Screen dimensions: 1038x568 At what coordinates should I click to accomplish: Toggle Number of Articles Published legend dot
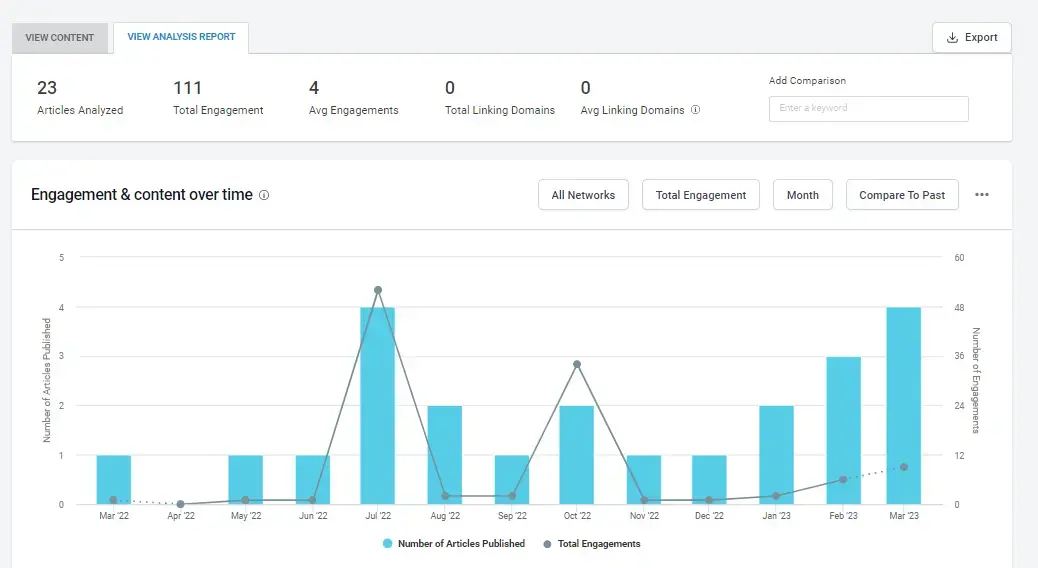pyautogui.click(x=387, y=544)
